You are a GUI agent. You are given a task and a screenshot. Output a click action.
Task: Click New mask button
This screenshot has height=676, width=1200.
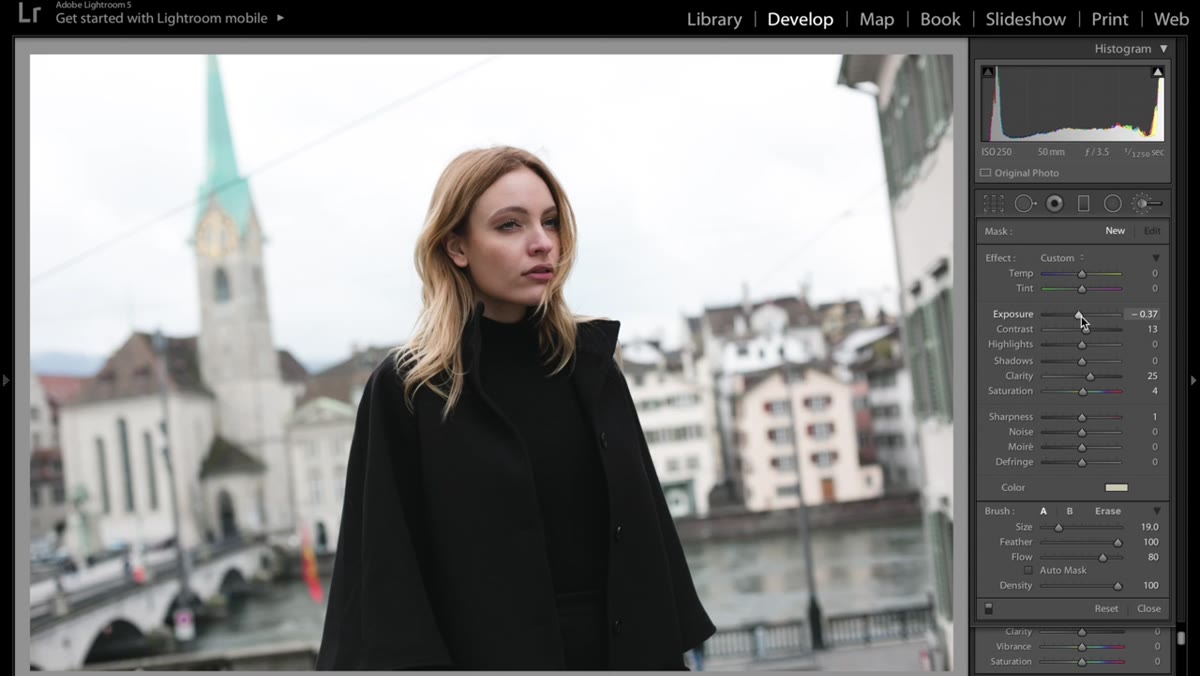[x=1115, y=231]
